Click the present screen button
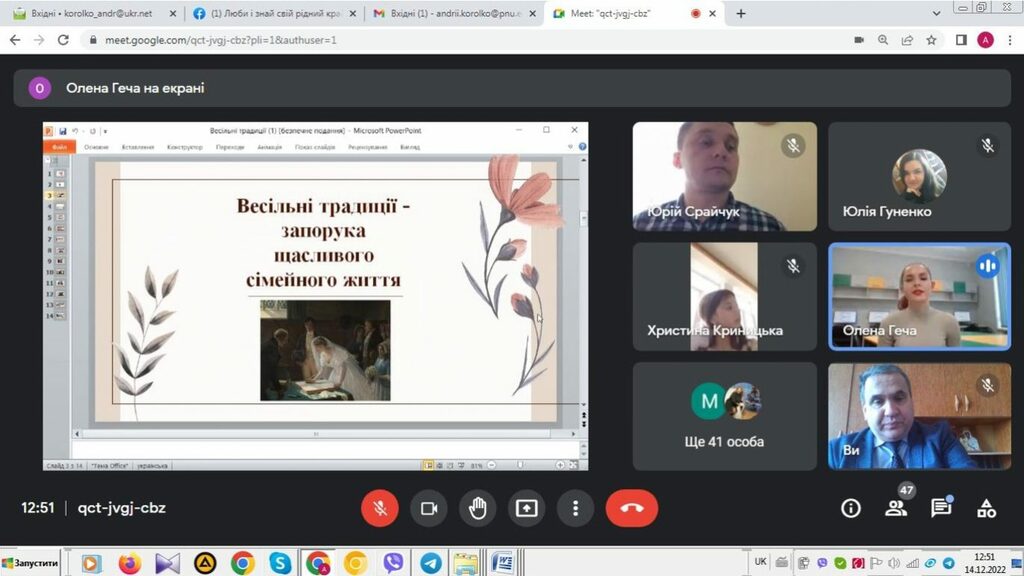This screenshot has width=1024, height=576. pos(526,508)
